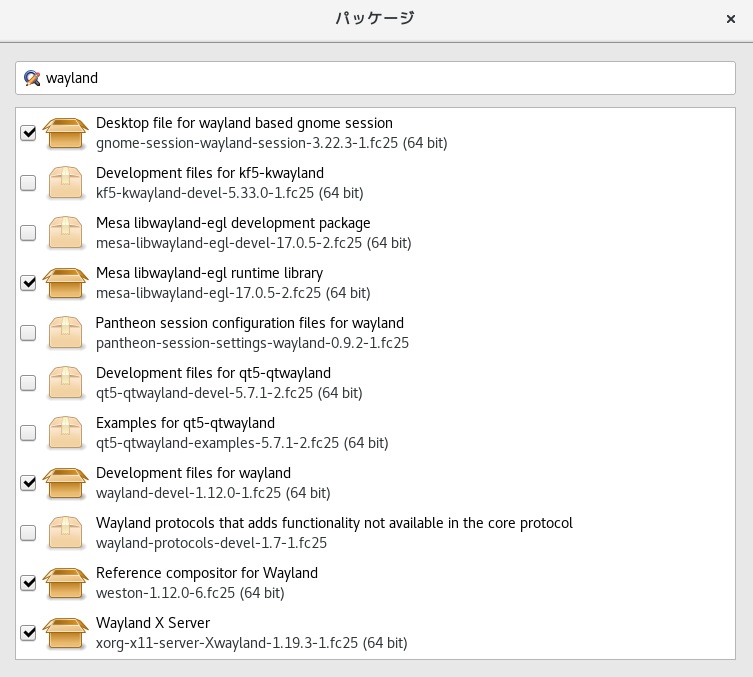Tick the wayland-protocols-devel checkbox

click(28, 533)
